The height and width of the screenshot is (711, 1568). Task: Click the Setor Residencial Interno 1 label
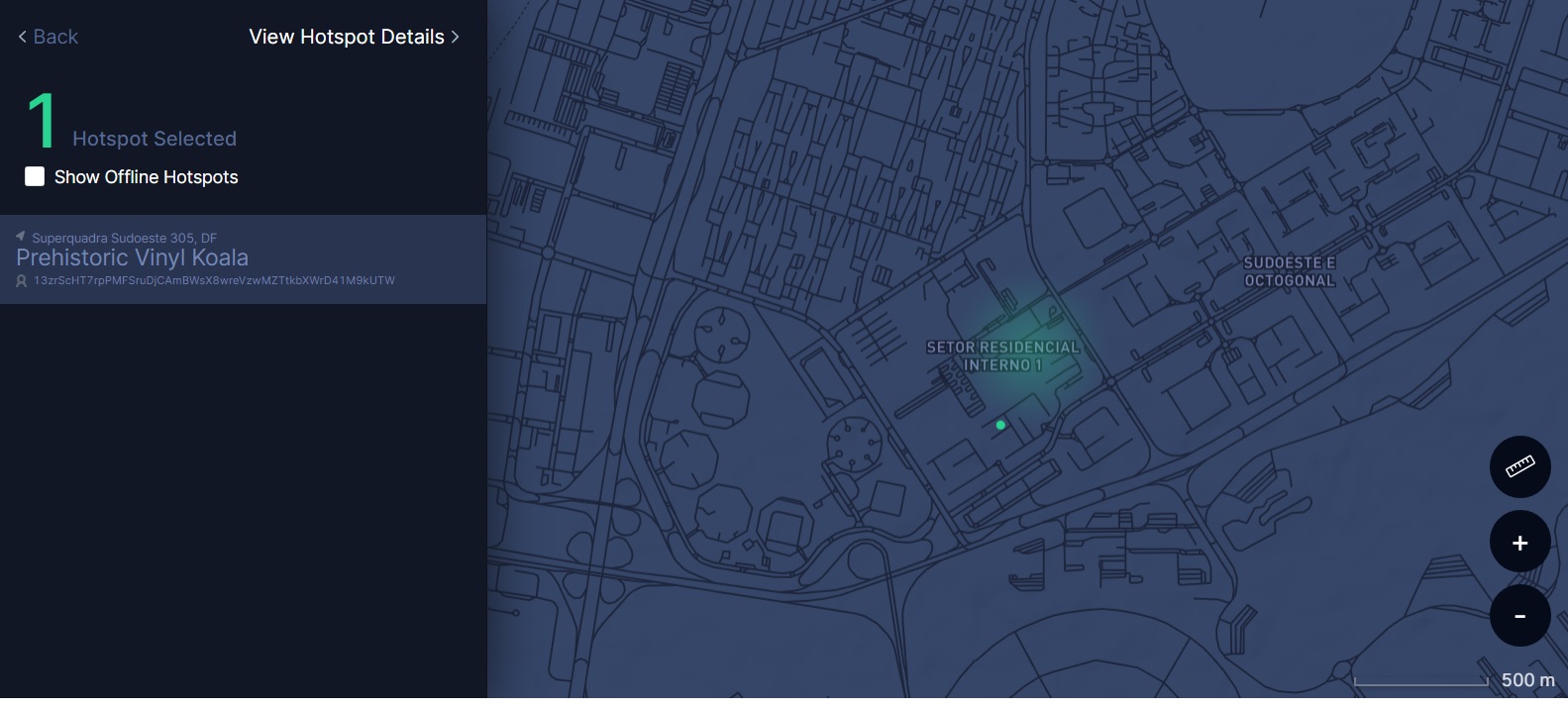(1002, 356)
